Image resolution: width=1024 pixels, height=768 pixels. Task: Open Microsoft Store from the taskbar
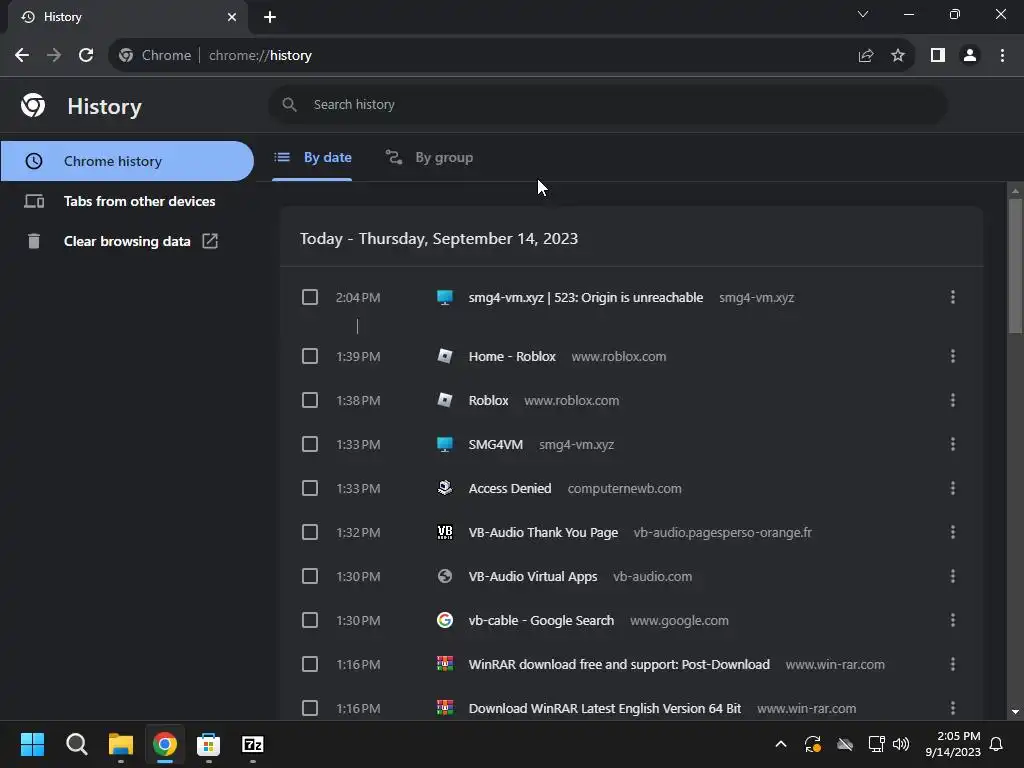tap(208, 744)
